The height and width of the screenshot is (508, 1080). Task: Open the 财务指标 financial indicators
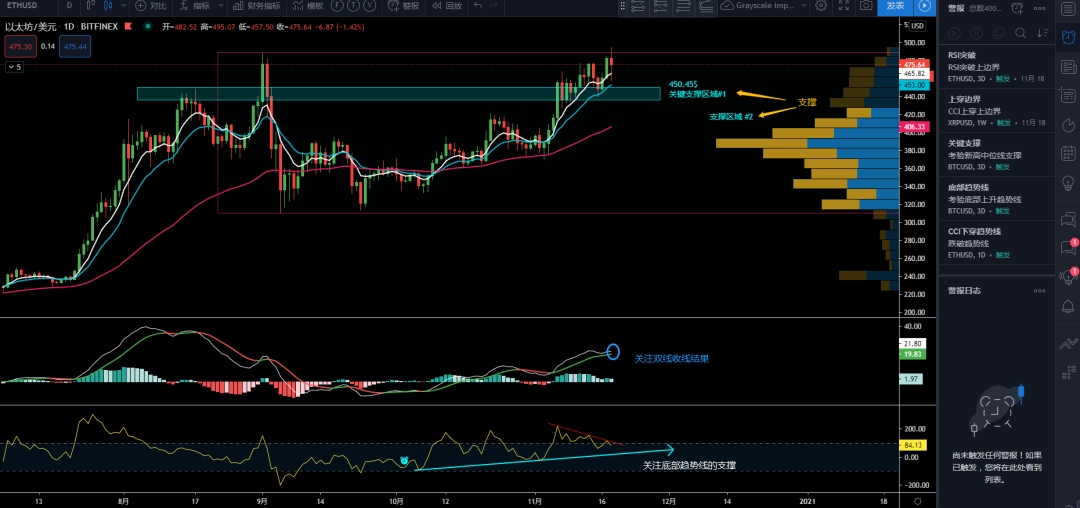coord(256,6)
